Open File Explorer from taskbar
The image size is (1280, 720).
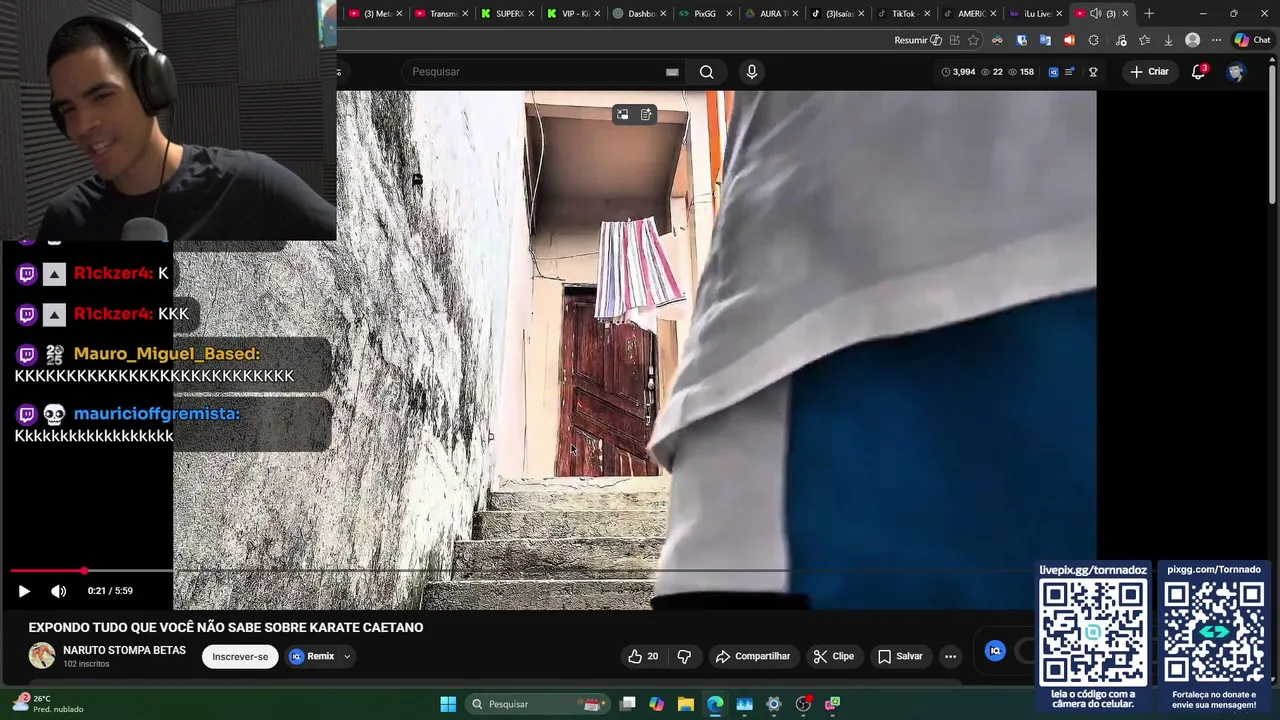pyautogui.click(x=685, y=704)
